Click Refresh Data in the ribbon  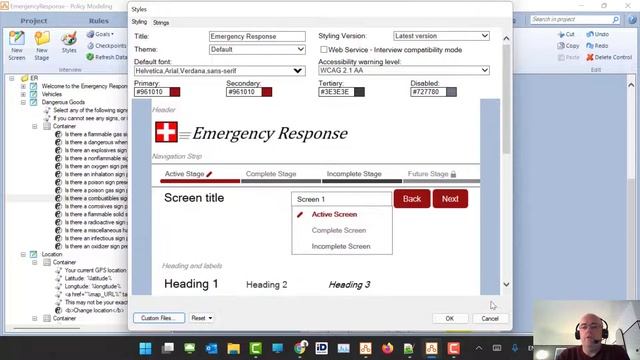(x=107, y=57)
